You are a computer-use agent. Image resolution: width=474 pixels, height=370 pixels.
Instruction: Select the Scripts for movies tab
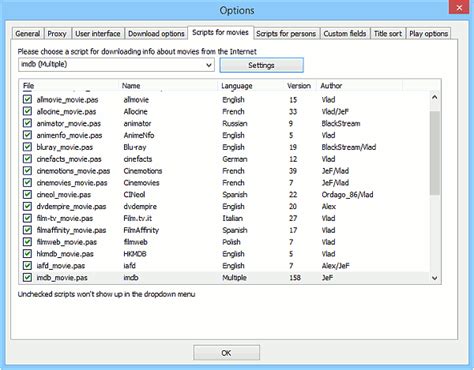(x=220, y=32)
